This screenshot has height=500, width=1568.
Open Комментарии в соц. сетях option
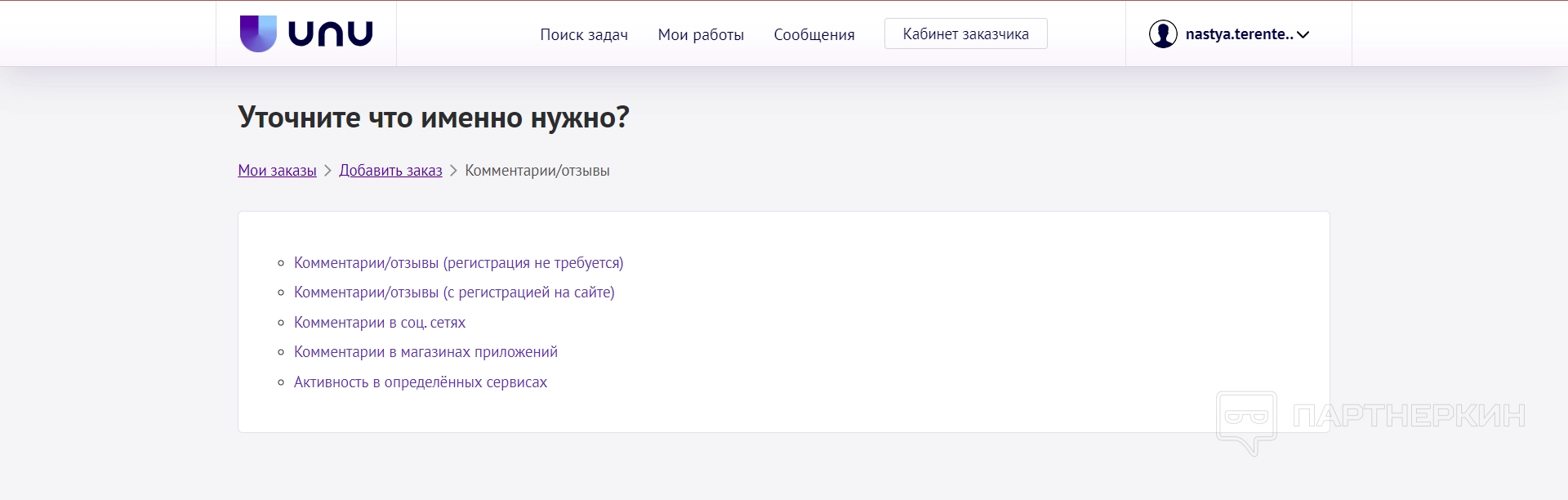click(x=380, y=323)
